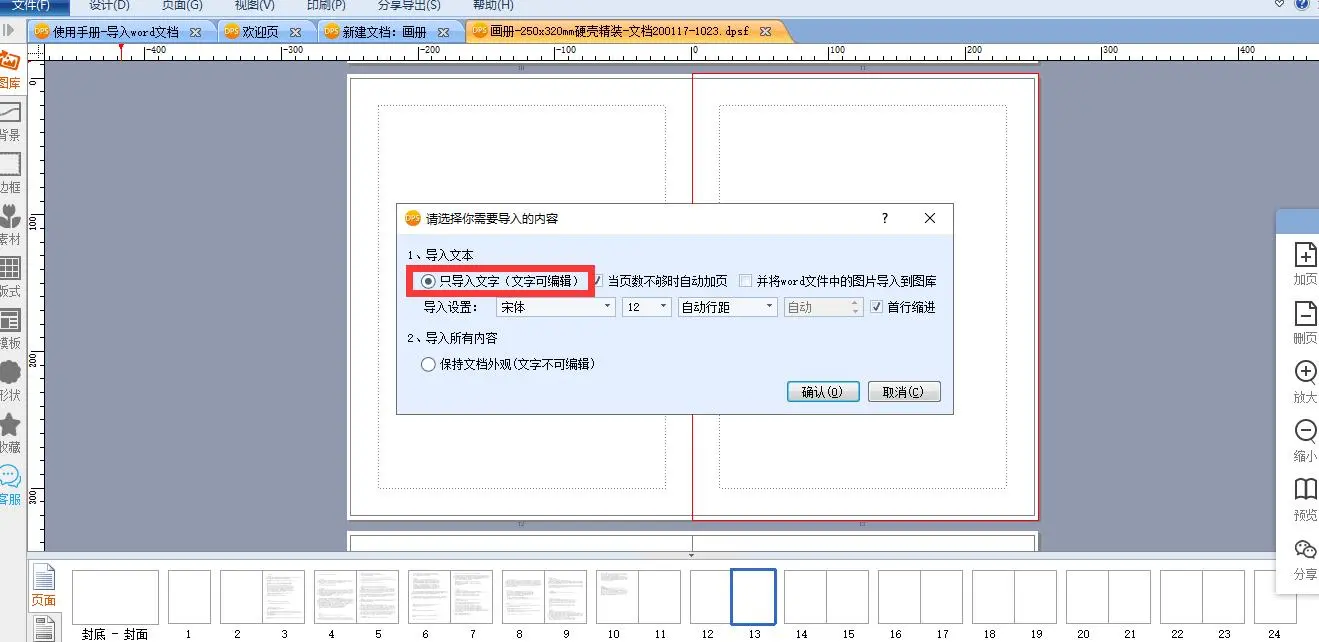Switch to 使用手册-导入word文档 tab

[115, 32]
